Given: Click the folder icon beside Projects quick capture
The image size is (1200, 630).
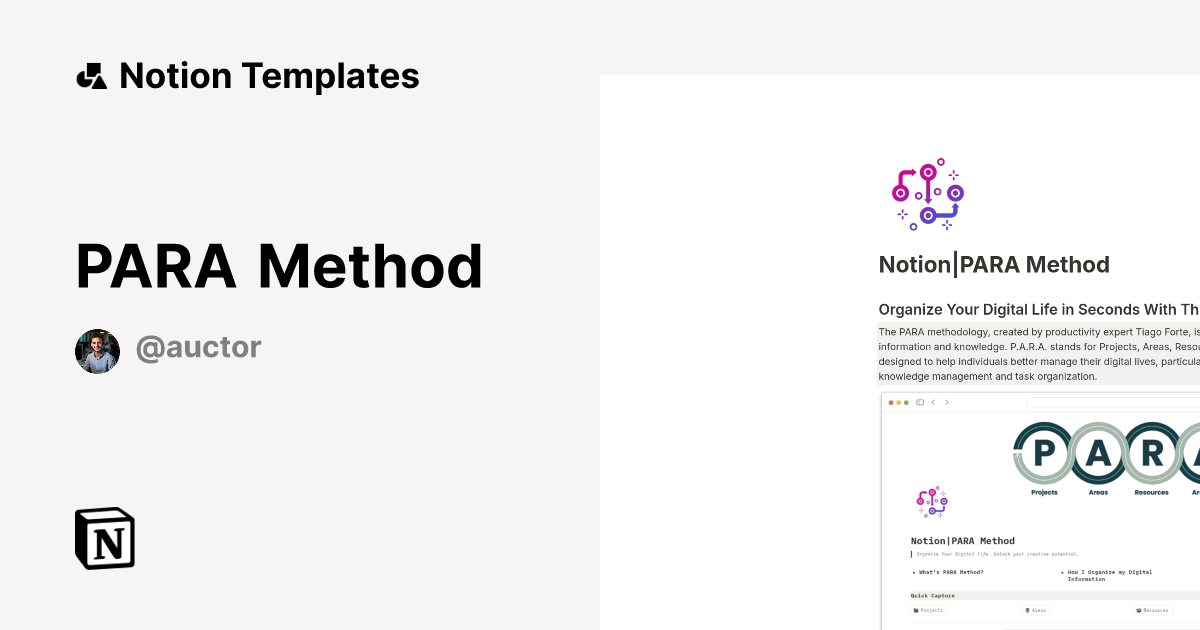Looking at the screenshot, I should [x=916, y=610].
